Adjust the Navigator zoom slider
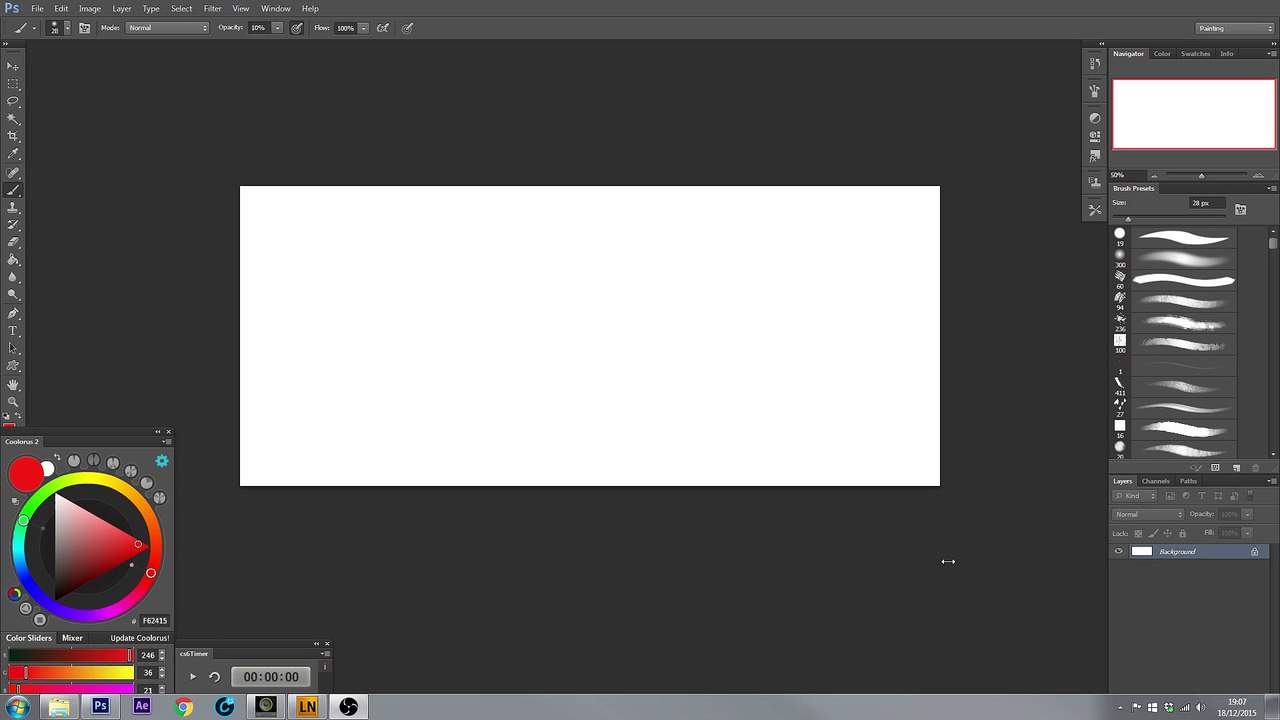Screen dimensions: 1280x720 tap(1202, 176)
